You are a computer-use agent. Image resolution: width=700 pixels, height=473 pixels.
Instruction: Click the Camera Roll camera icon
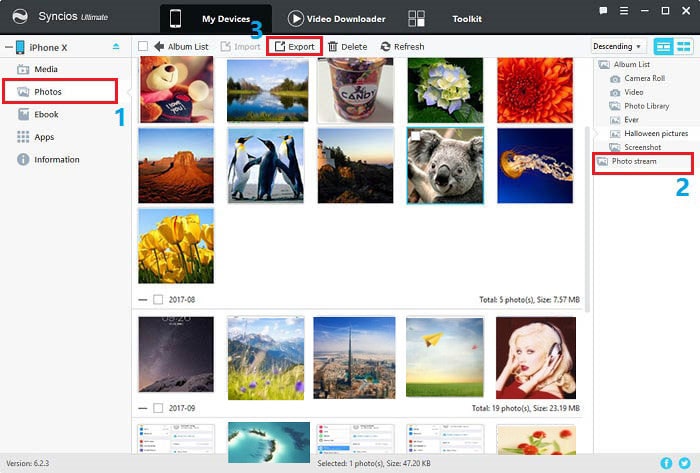(x=615, y=79)
